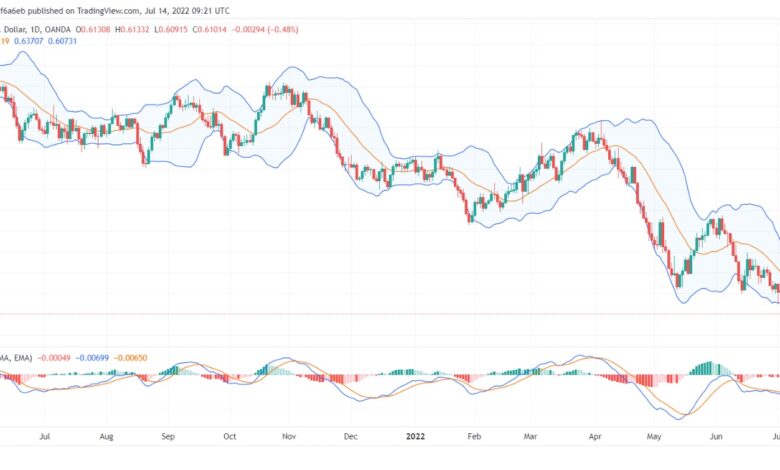Click the bold 2022 year label on time axis
The height and width of the screenshot is (470, 780).
point(415,436)
